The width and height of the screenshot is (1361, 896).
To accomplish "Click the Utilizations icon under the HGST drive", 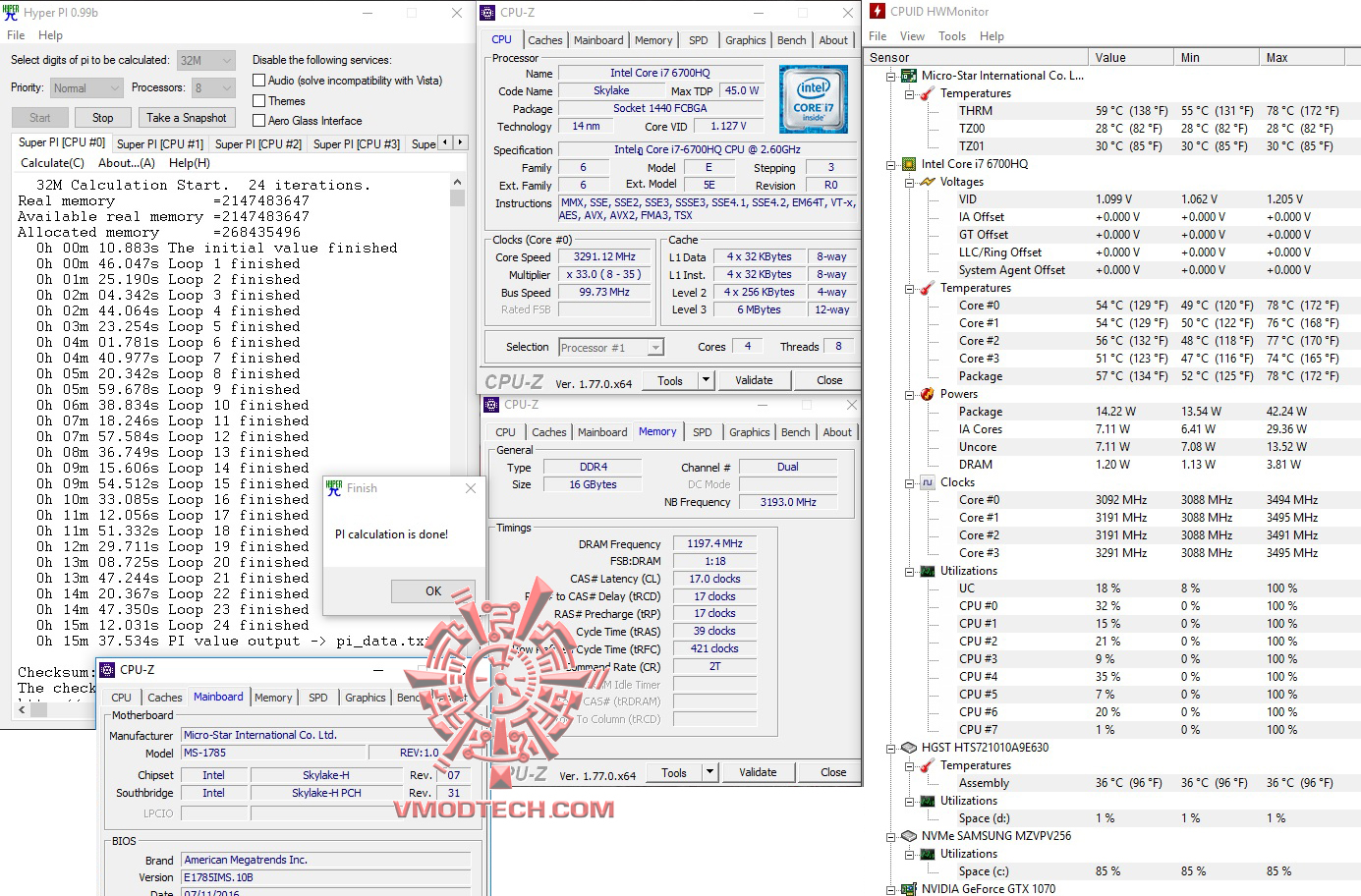I will 927,801.
